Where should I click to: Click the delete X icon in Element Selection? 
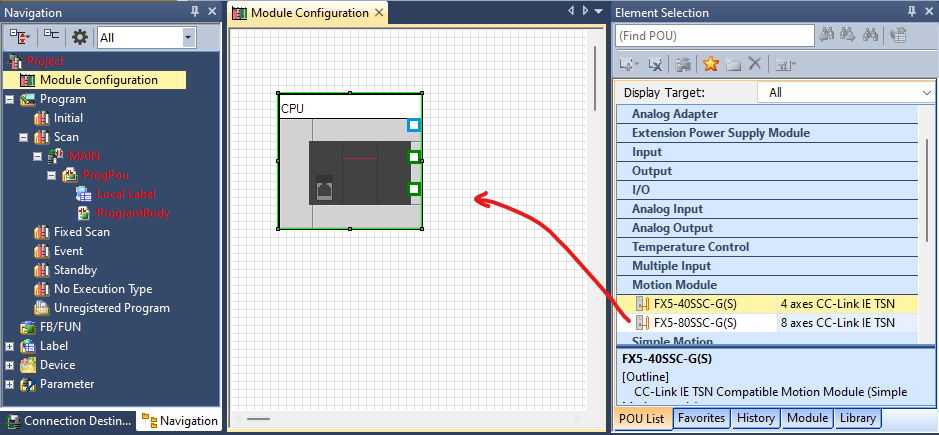[x=755, y=64]
